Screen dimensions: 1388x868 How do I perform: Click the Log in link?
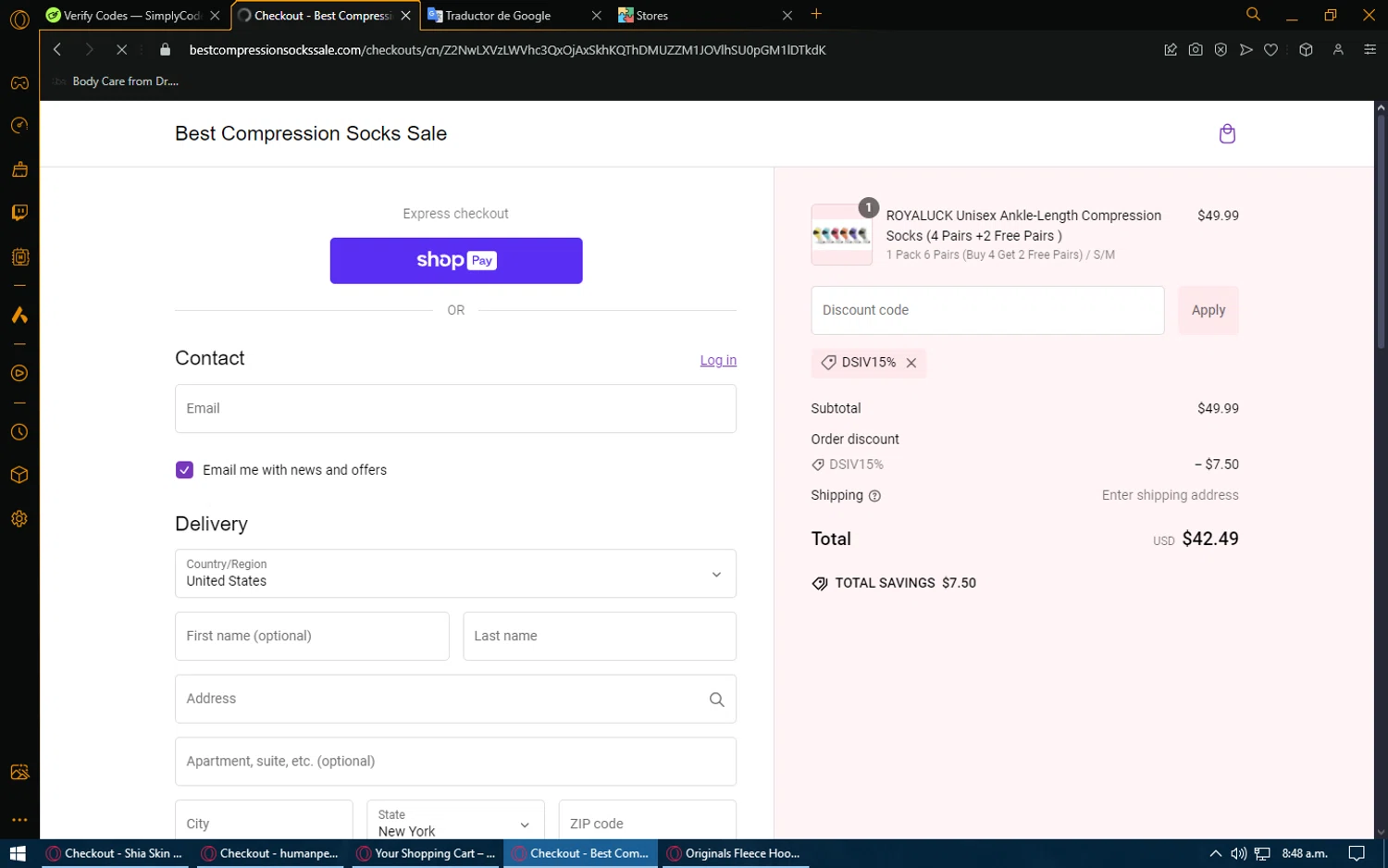pyautogui.click(x=718, y=361)
